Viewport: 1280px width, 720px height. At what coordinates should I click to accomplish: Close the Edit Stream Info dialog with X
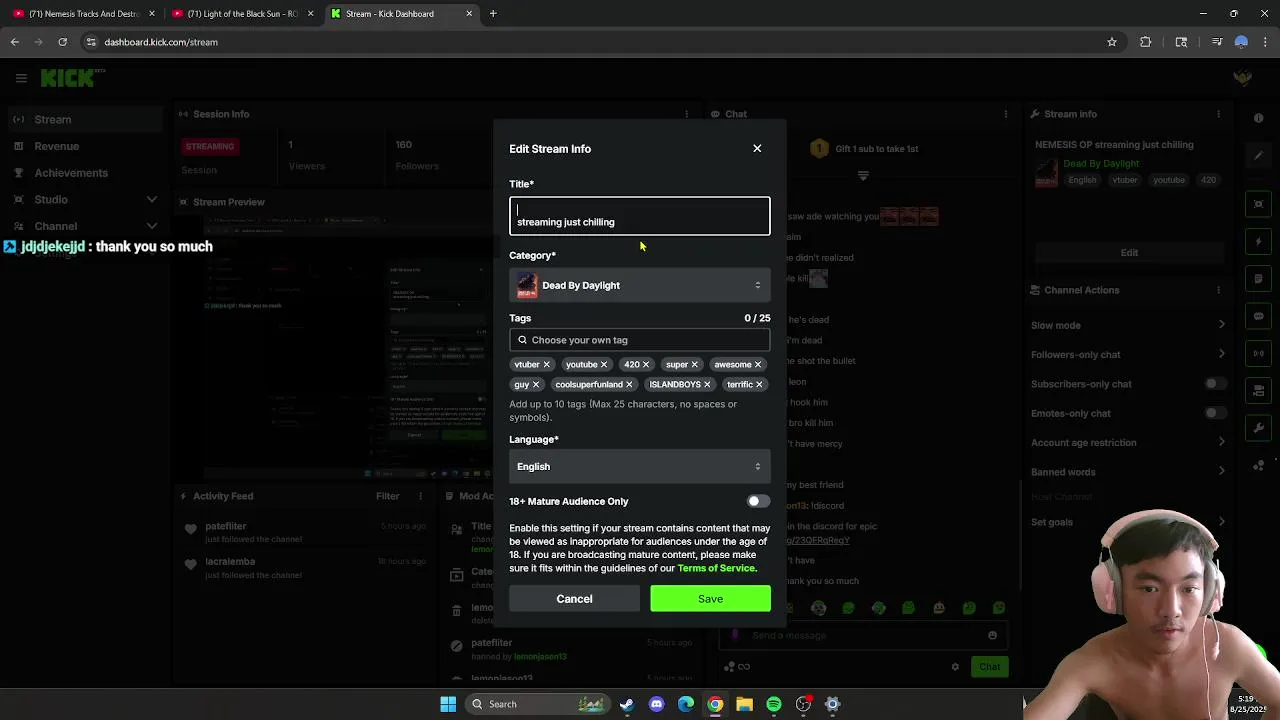[x=757, y=148]
